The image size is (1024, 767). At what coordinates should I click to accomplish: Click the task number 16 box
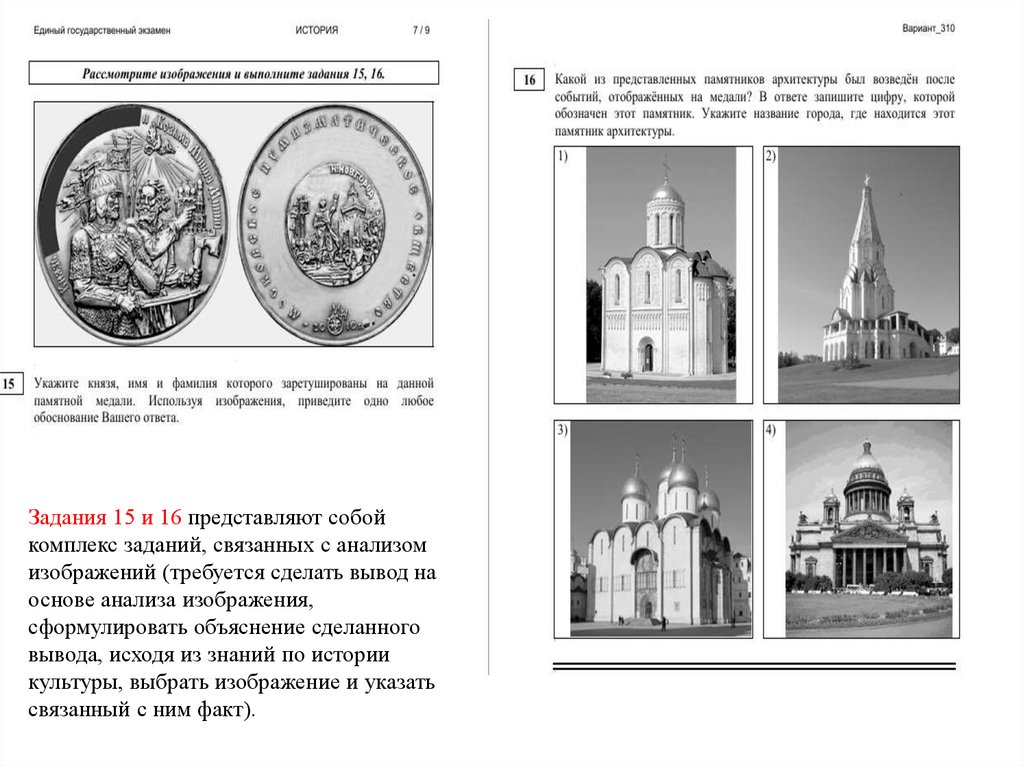coord(529,80)
